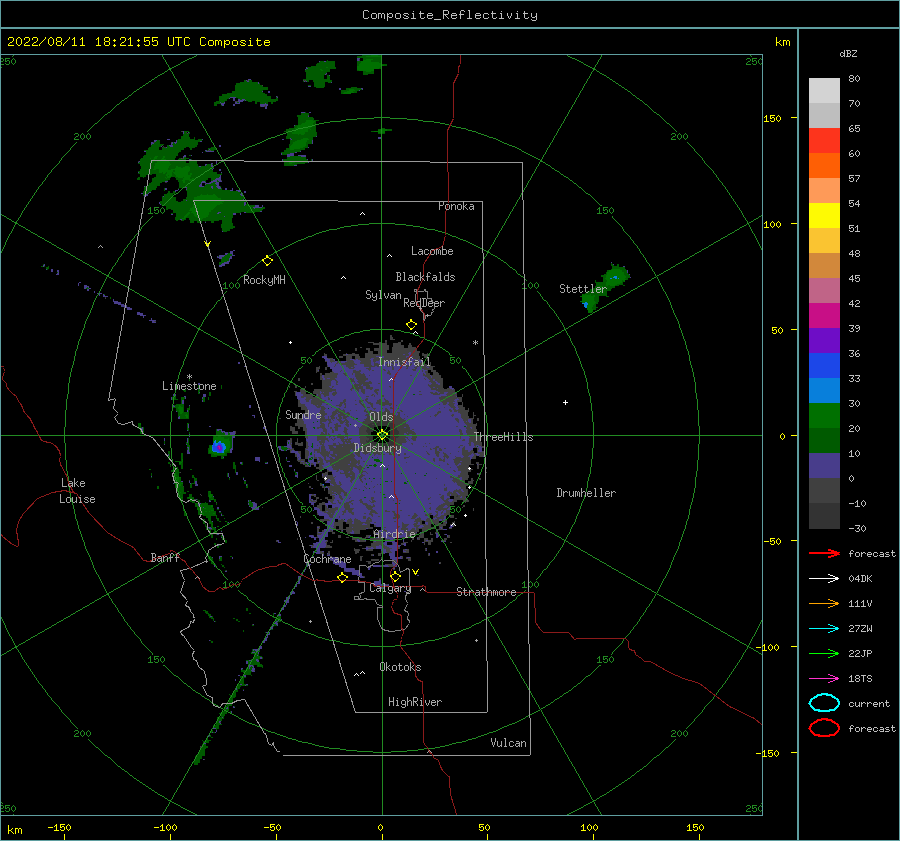Click the 22JP legend label
This screenshot has width=900, height=841.
click(860, 653)
